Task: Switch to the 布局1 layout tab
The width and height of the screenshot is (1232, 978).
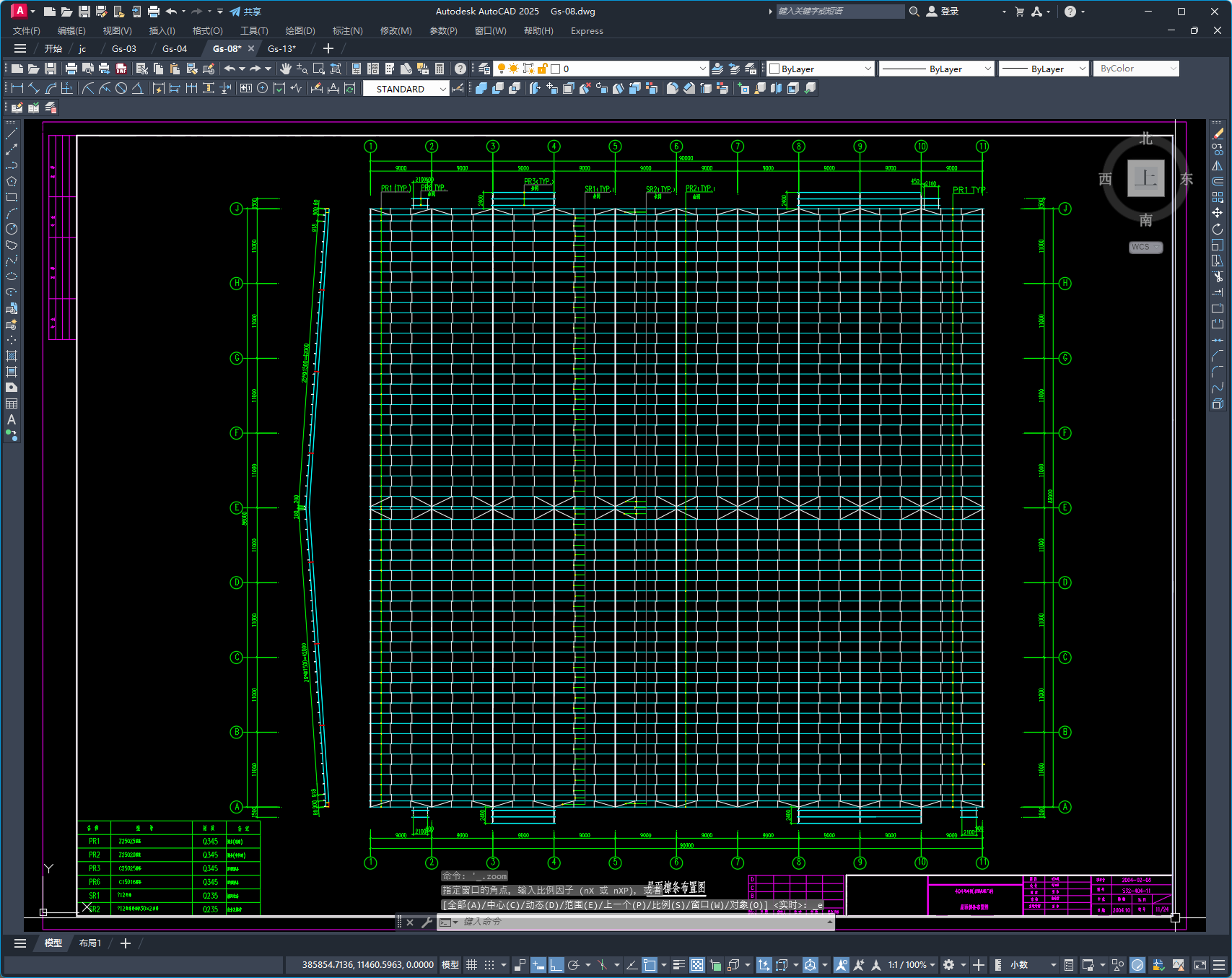Action: point(90,943)
